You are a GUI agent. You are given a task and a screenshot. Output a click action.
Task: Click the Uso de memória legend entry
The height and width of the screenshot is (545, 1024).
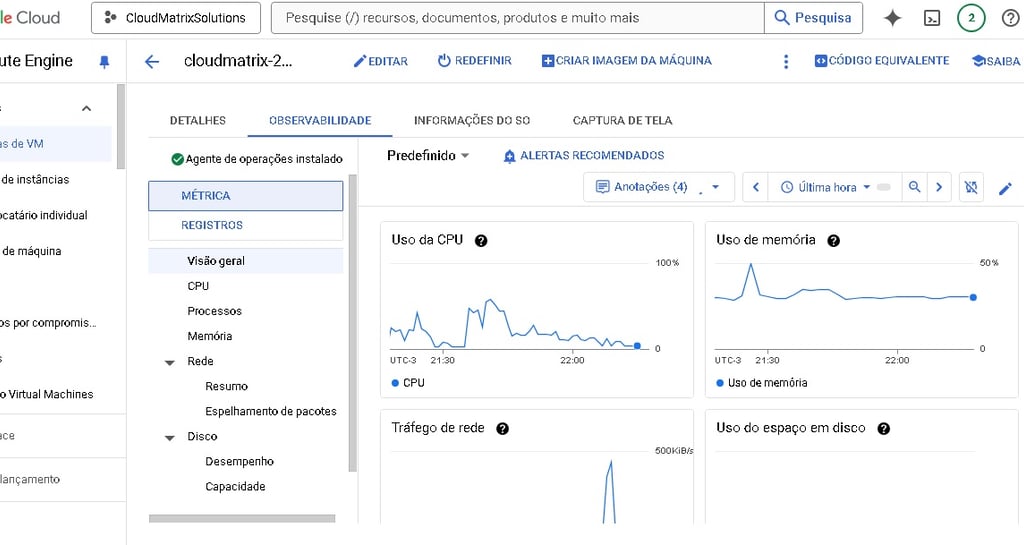pos(761,383)
